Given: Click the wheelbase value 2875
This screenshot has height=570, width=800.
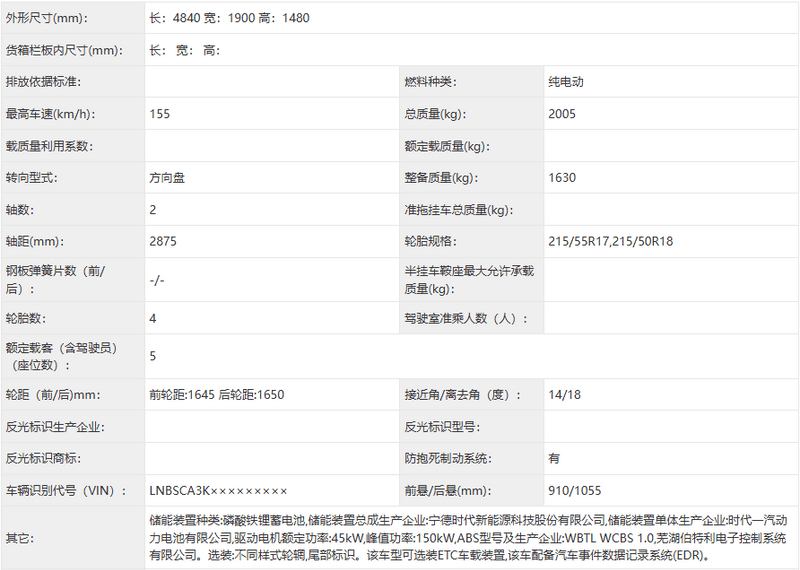Looking at the screenshot, I should (163, 242).
